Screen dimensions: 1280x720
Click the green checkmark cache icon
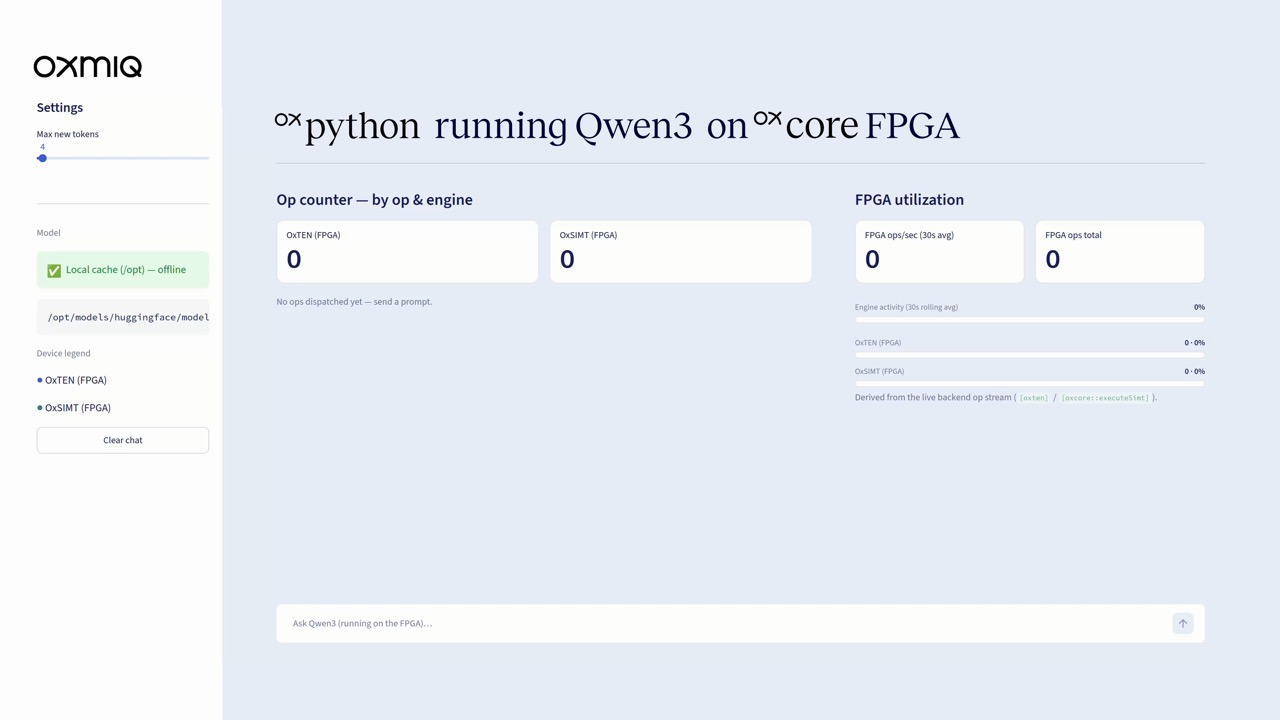point(54,270)
